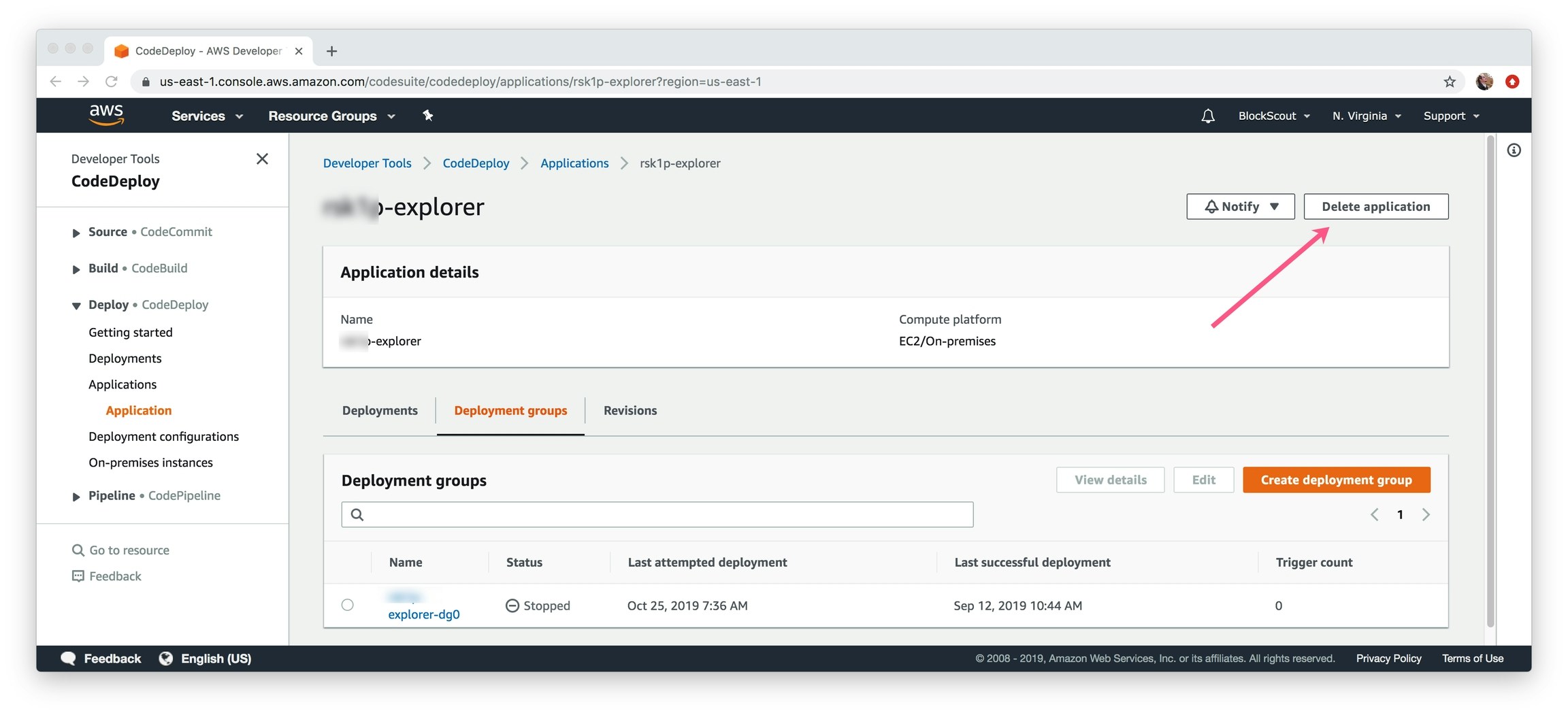
Task: Bookmark this page with the star icon
Action: click(x=1450, y=82)
